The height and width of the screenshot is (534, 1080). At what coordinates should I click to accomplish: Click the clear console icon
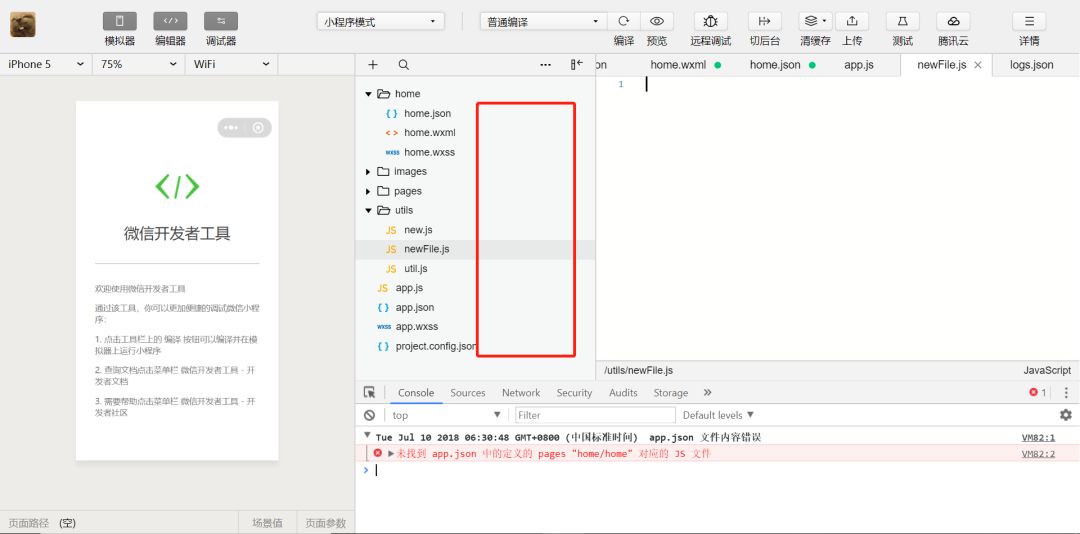370,415
